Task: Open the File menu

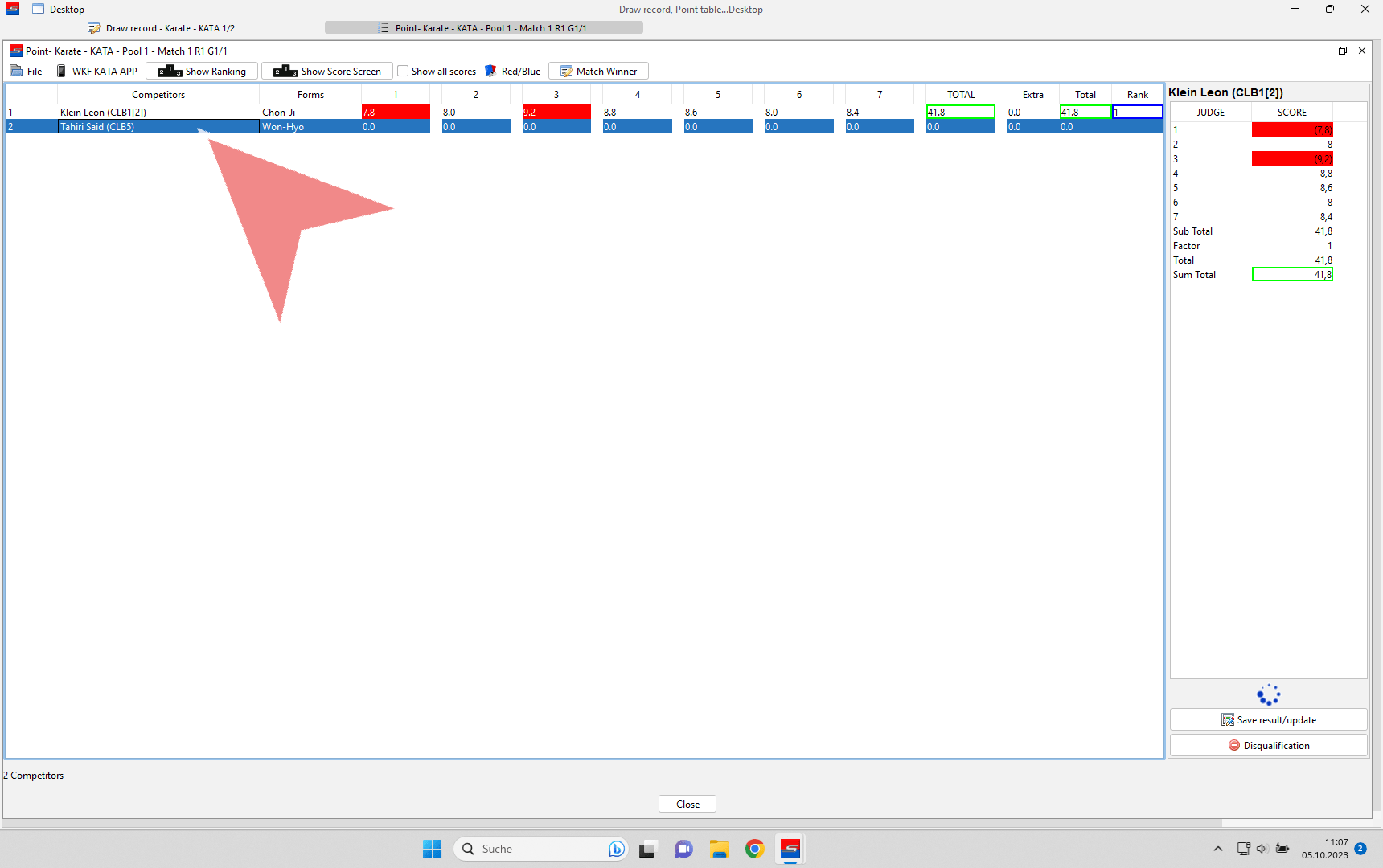Action: click(27, 72)
